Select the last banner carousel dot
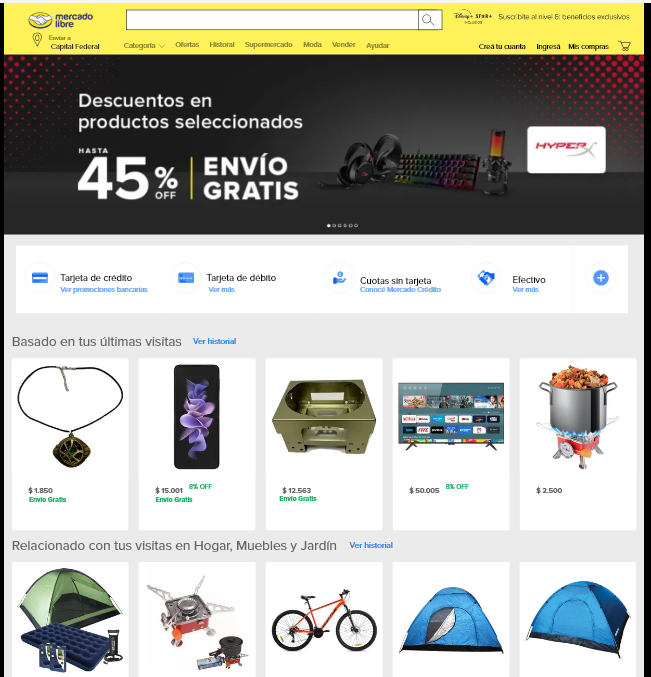 coord(356,225)
